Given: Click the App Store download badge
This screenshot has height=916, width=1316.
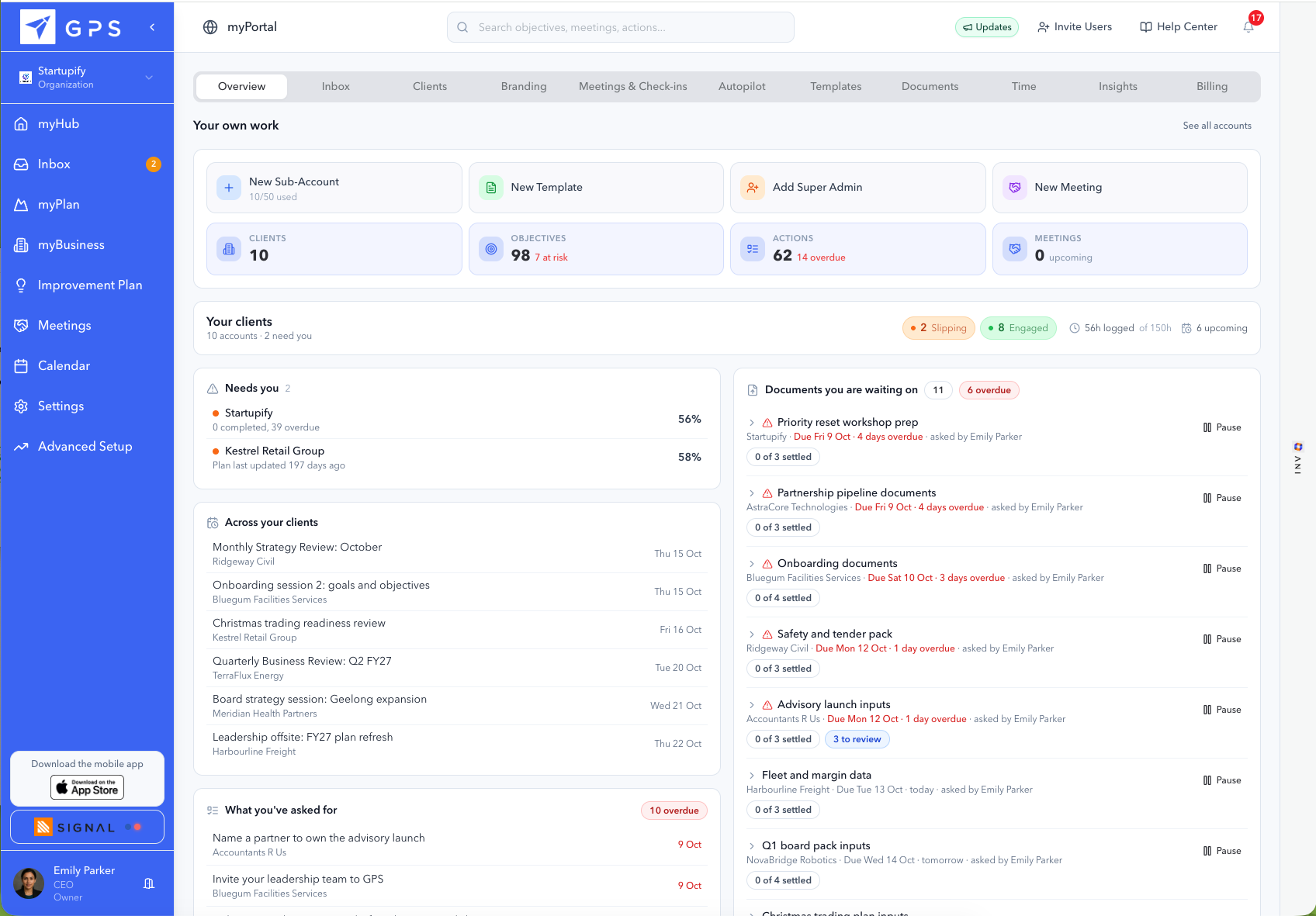Looking at the screenshot, I should 88,787.
